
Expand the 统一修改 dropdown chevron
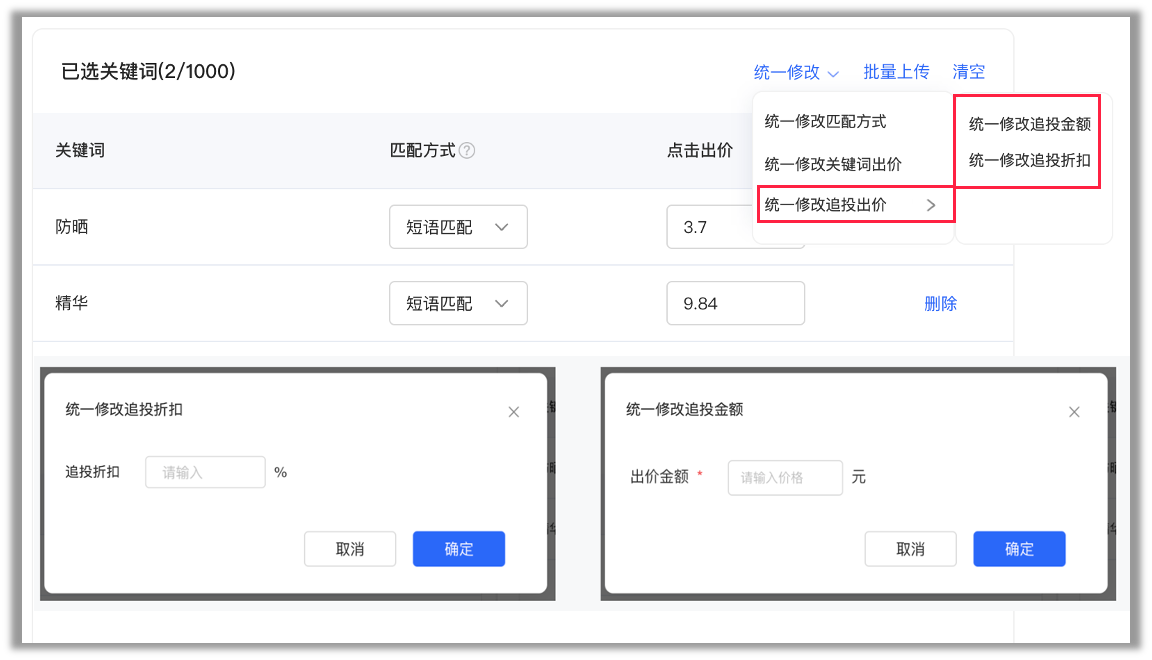835,72
